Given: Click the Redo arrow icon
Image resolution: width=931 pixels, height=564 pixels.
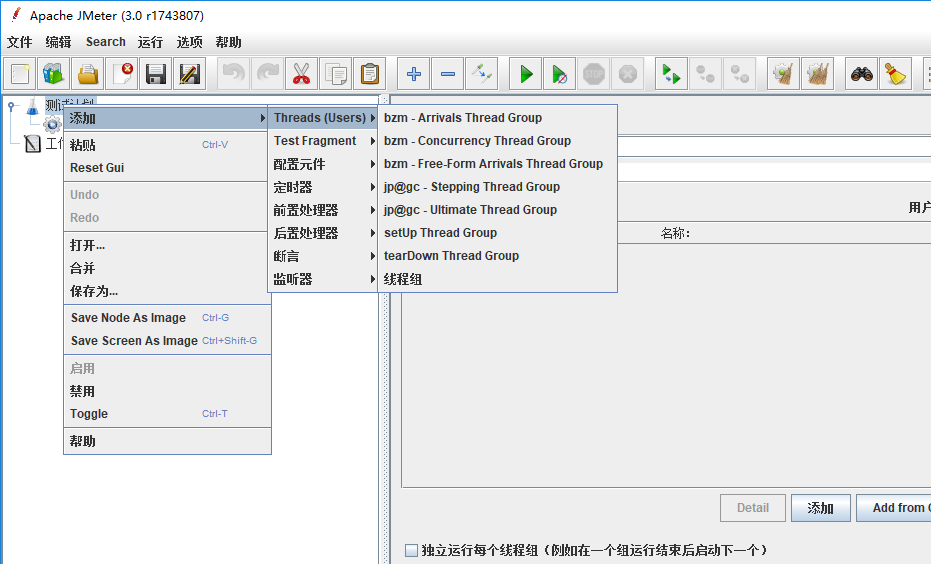Looking at the screenshot, I should pyautogui.click(x=268, y=74).
